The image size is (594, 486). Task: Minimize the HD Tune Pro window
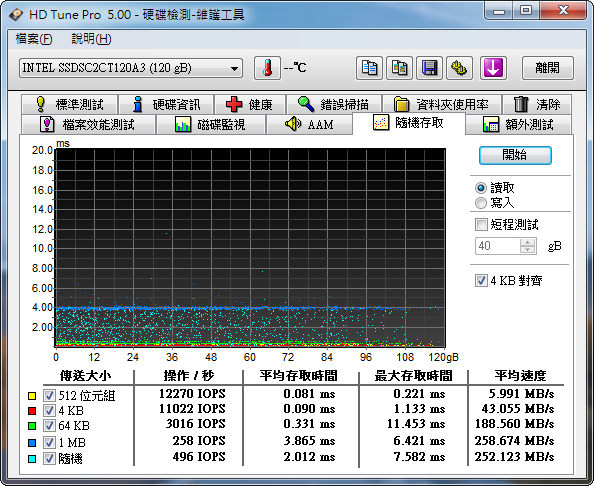pos(499,11)
